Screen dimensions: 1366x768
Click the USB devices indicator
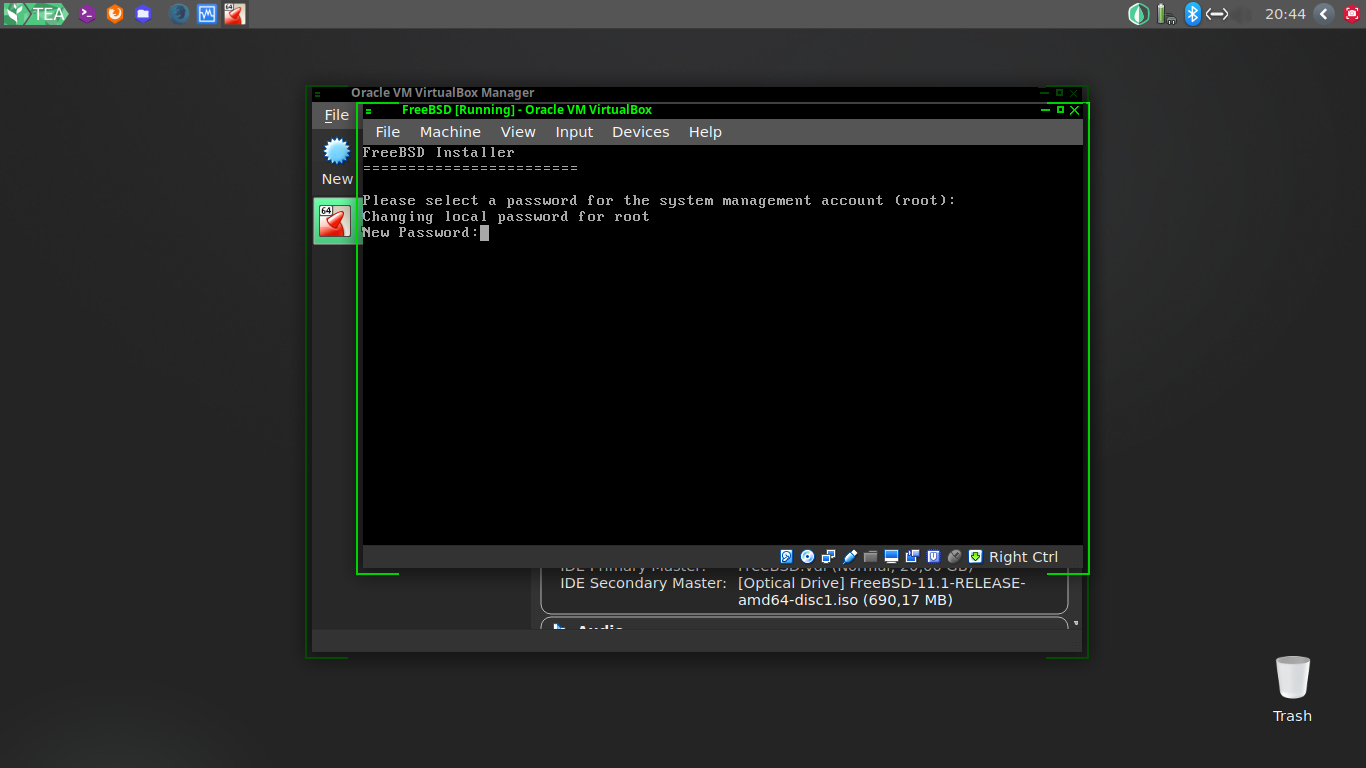point(850,556)
